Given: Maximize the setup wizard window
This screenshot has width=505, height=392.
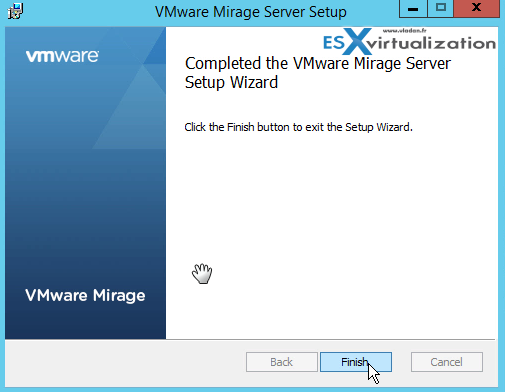Looking at the screenshot, I should click(441, 8).
